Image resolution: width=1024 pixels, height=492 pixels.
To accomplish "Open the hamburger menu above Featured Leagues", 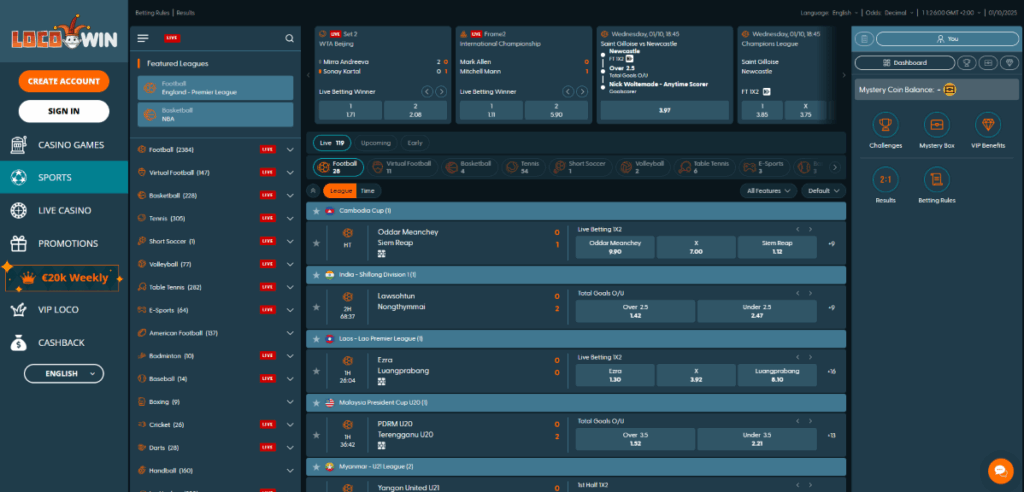I will (143, 38).
